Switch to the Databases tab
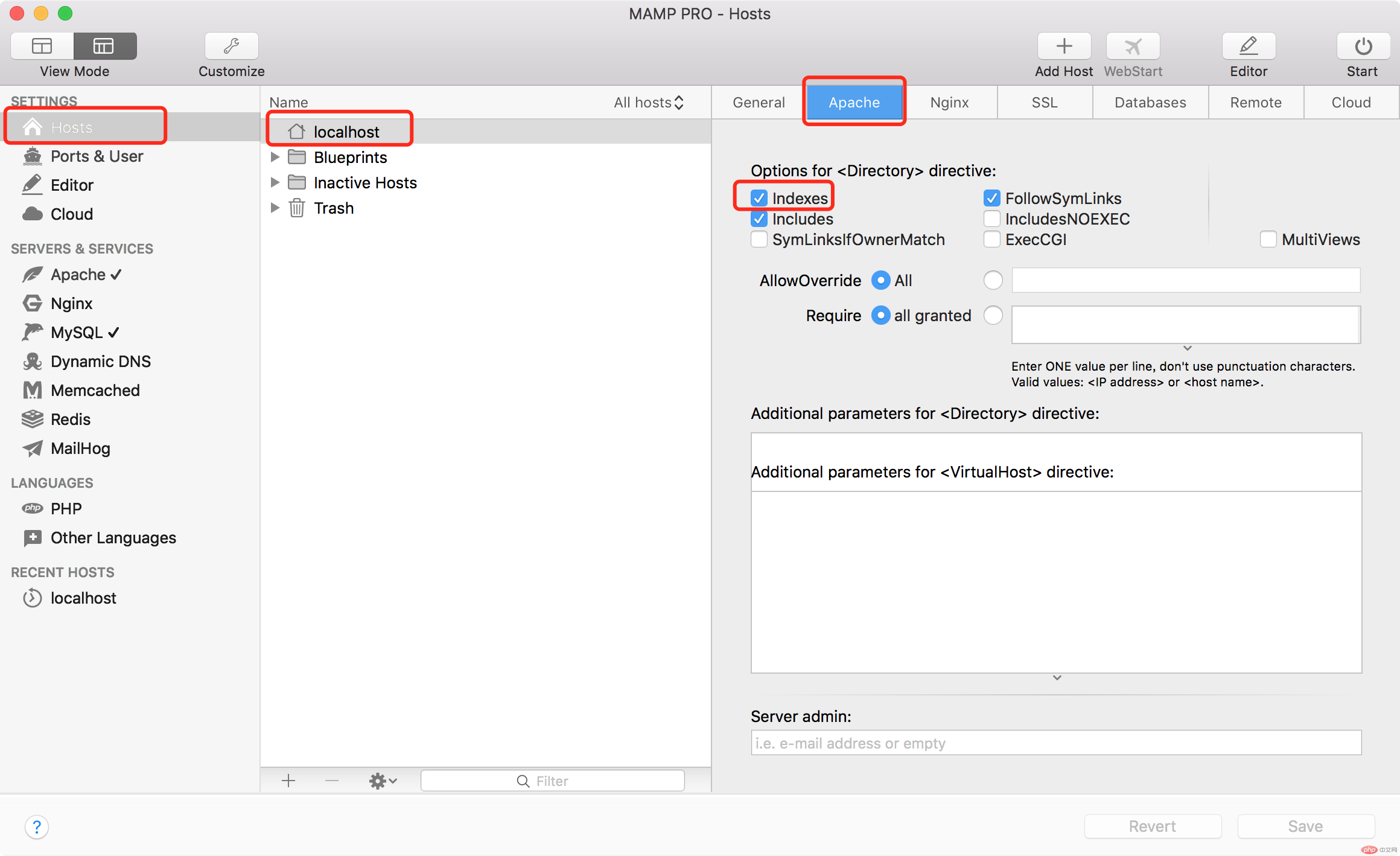The height and width of the screenshot is (856, 1400). point(1150,103)
